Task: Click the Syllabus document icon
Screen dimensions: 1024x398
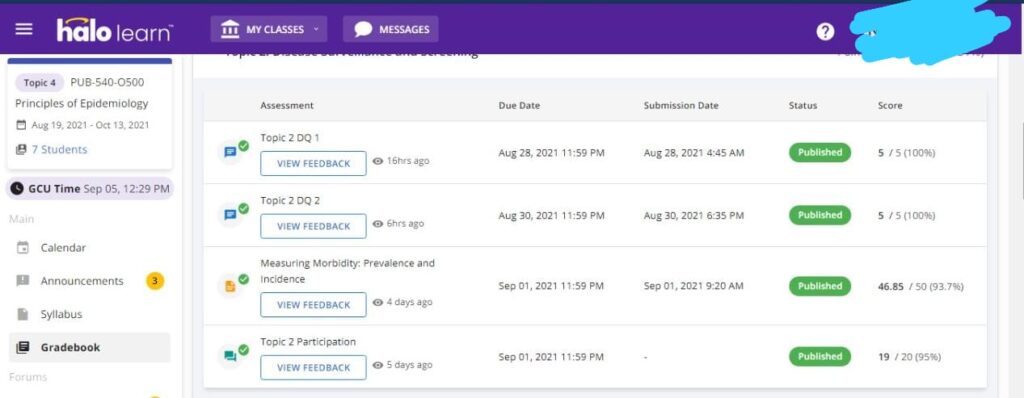Action: (x=23, y=314)
